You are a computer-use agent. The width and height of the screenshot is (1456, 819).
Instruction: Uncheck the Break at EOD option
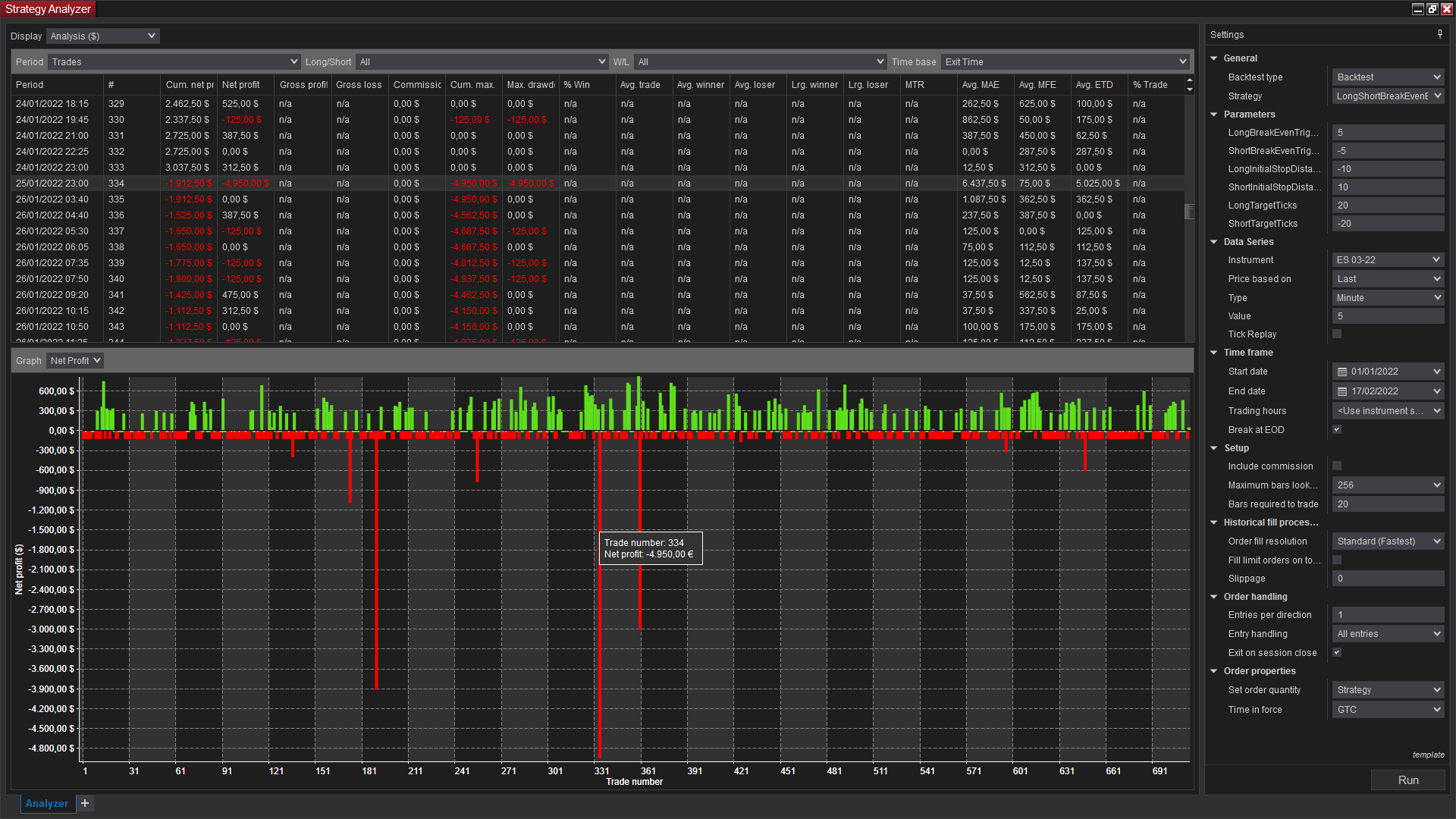(x=1337, y=429)
